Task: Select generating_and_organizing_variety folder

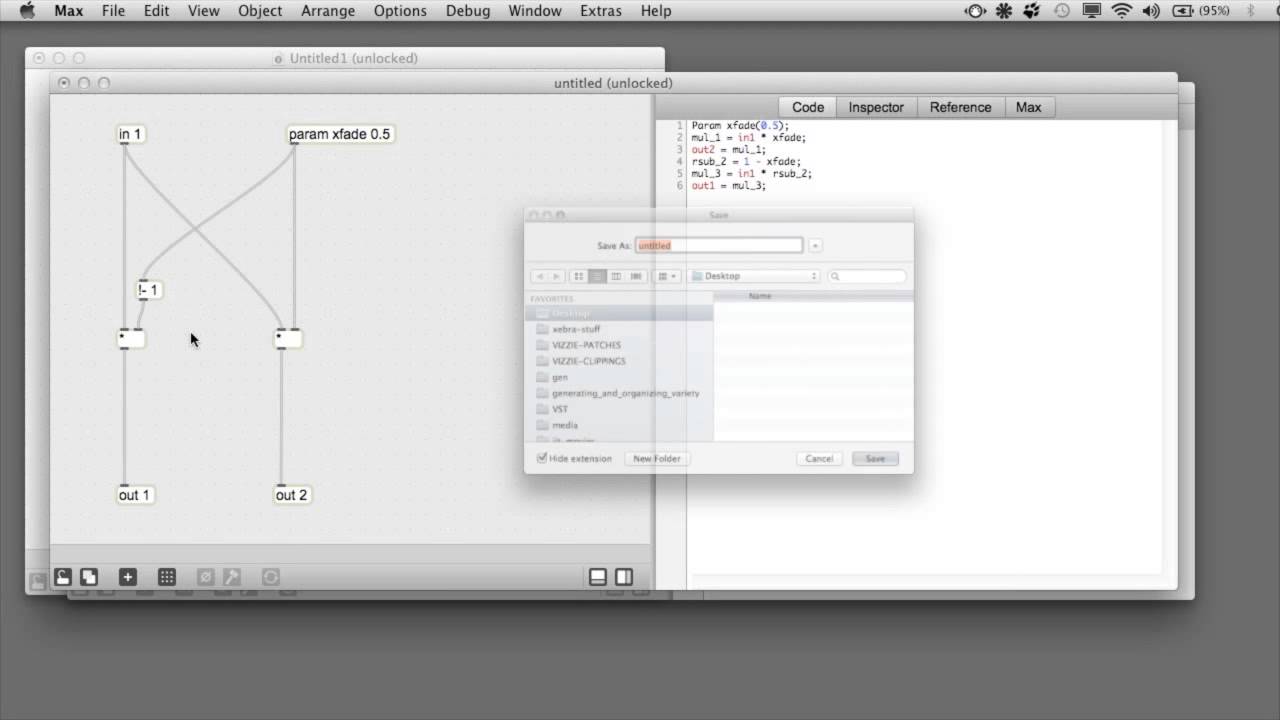Action: point(619,393)
